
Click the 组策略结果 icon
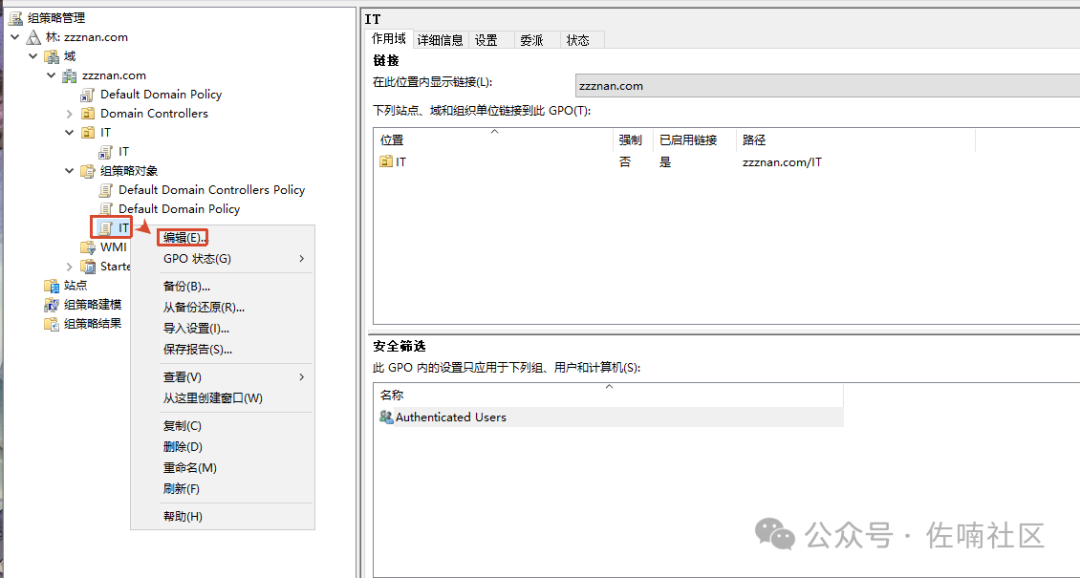click(52, 324)
